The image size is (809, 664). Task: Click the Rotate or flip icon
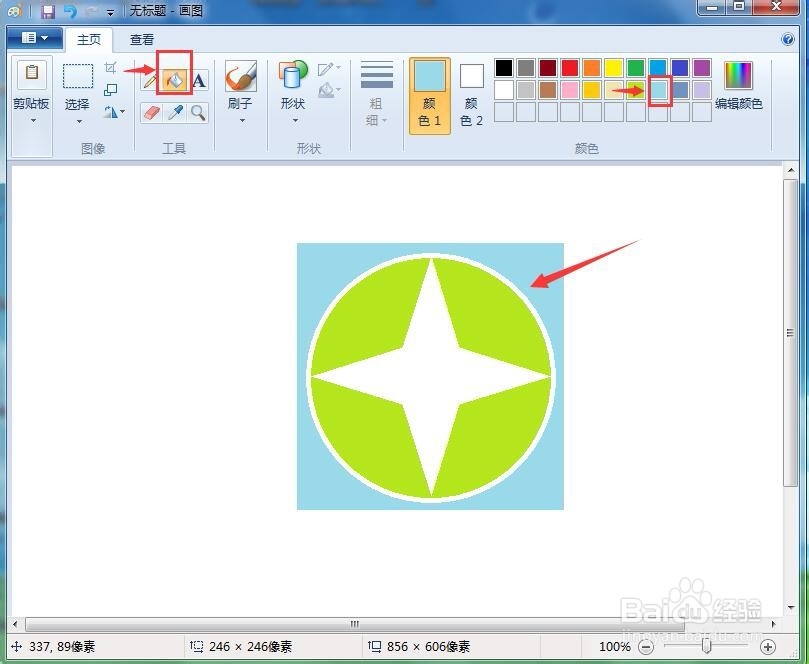[110, 111]
